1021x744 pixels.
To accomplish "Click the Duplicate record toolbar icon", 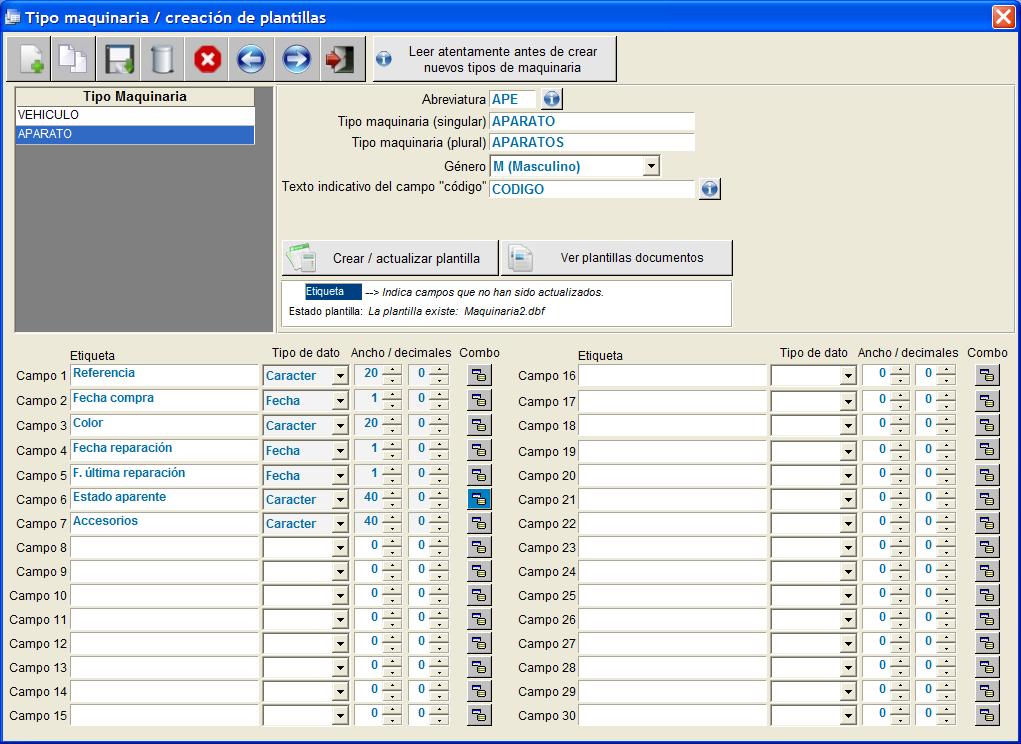I will tap(73, 59).
